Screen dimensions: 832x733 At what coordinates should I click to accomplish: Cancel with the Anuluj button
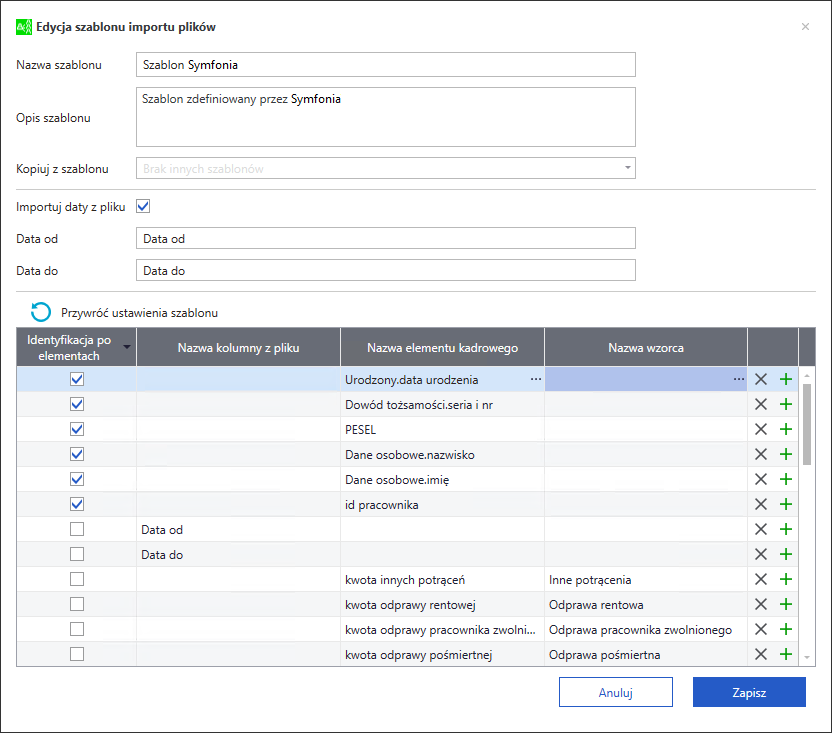click(616, 692)
